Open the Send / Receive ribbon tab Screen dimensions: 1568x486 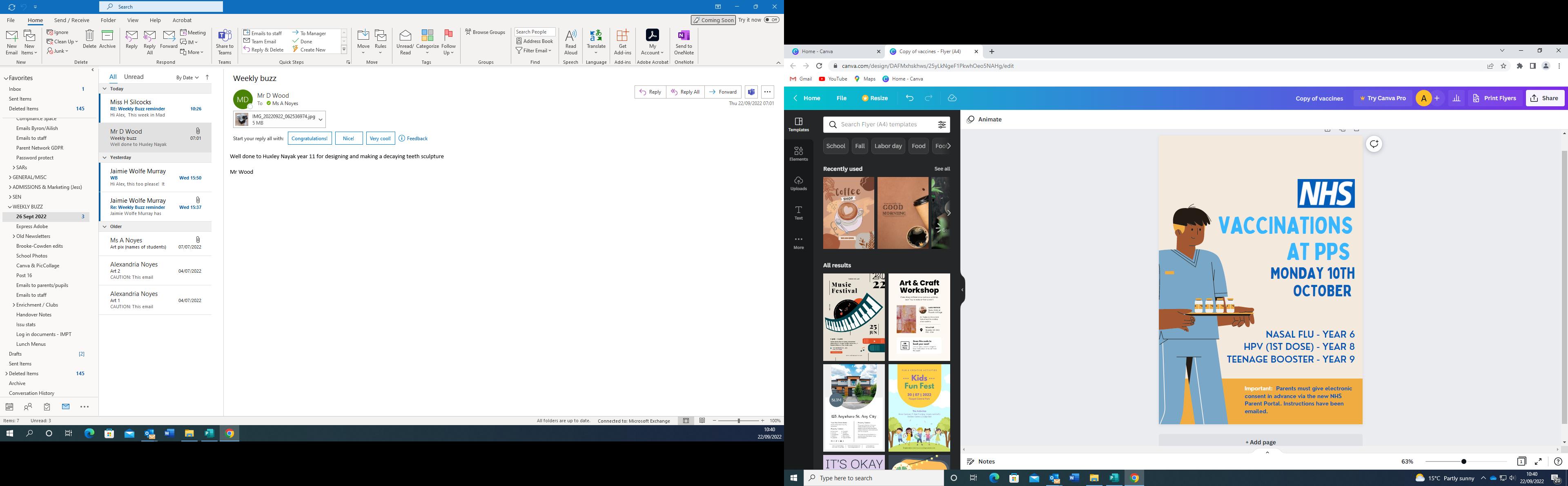71,20
